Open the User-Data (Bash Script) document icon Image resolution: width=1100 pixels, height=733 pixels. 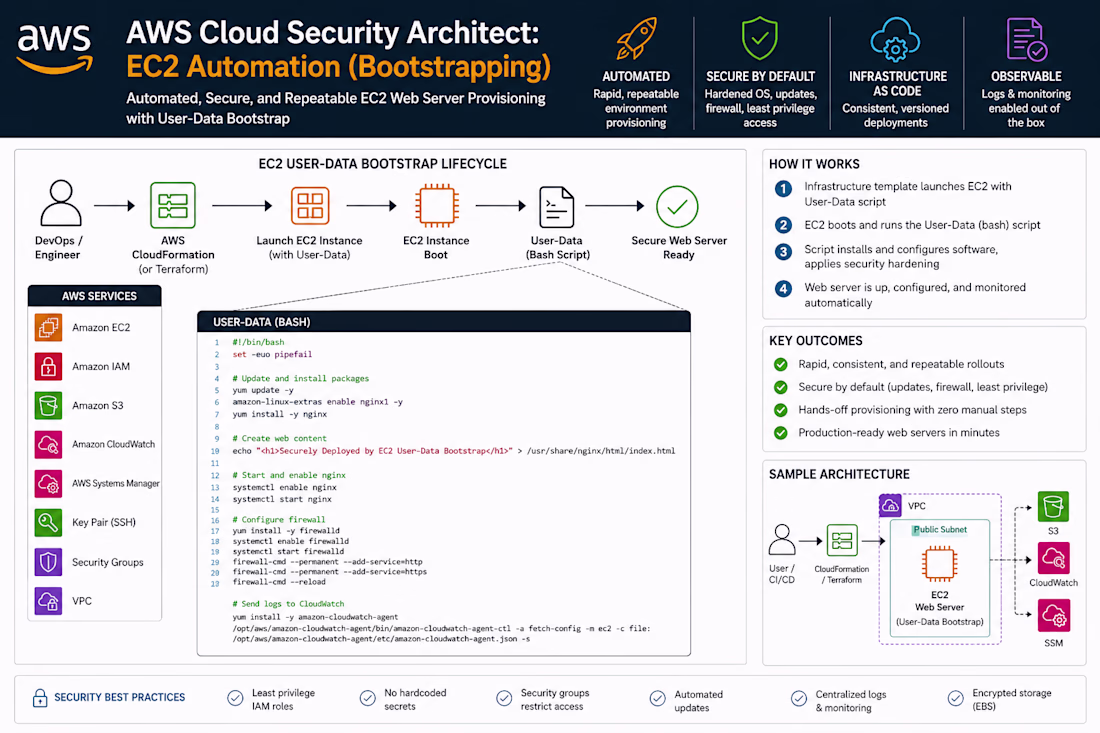coord(556,207)
